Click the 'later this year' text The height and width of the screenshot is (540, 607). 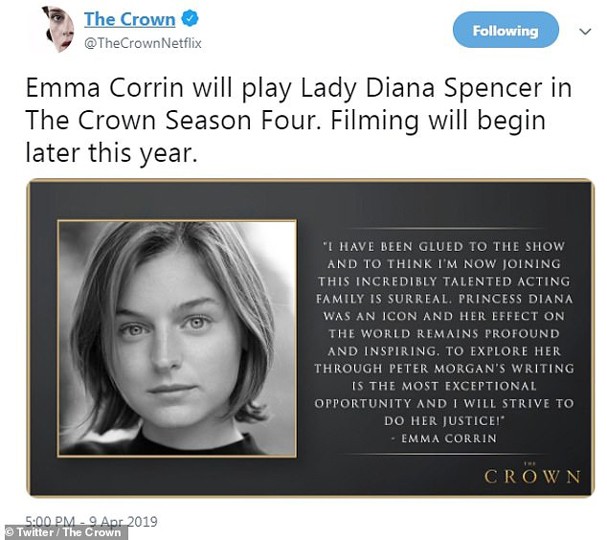coord(111,153)
